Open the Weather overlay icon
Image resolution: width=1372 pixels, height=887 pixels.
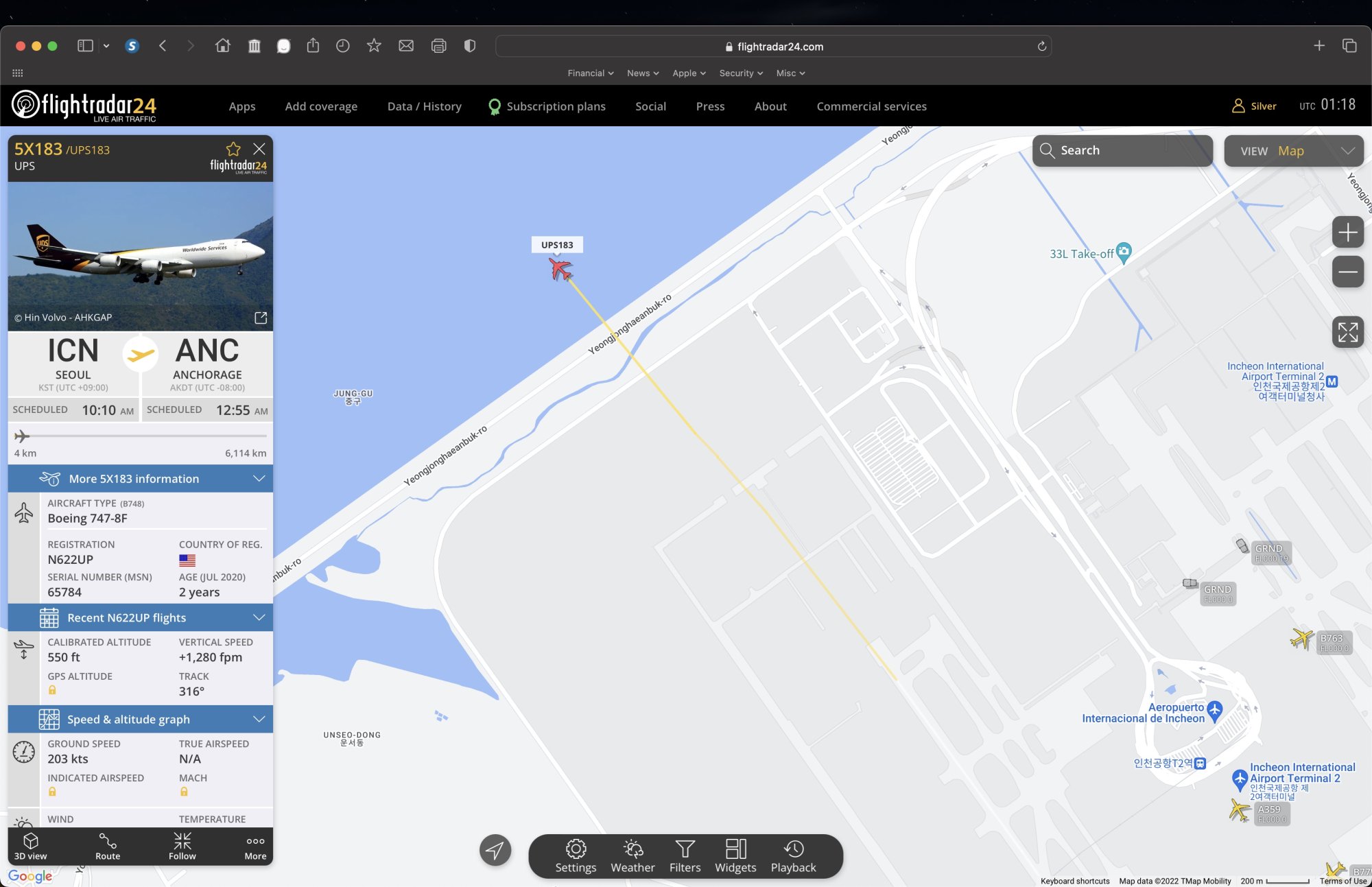(632, 849)
